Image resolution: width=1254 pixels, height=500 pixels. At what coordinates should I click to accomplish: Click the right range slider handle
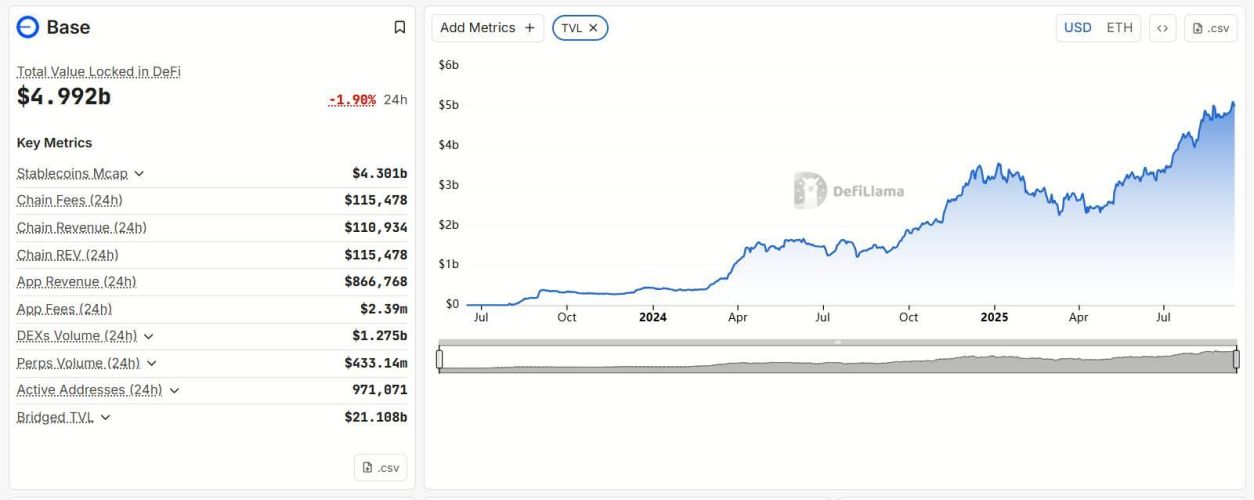pos(1236,359)
